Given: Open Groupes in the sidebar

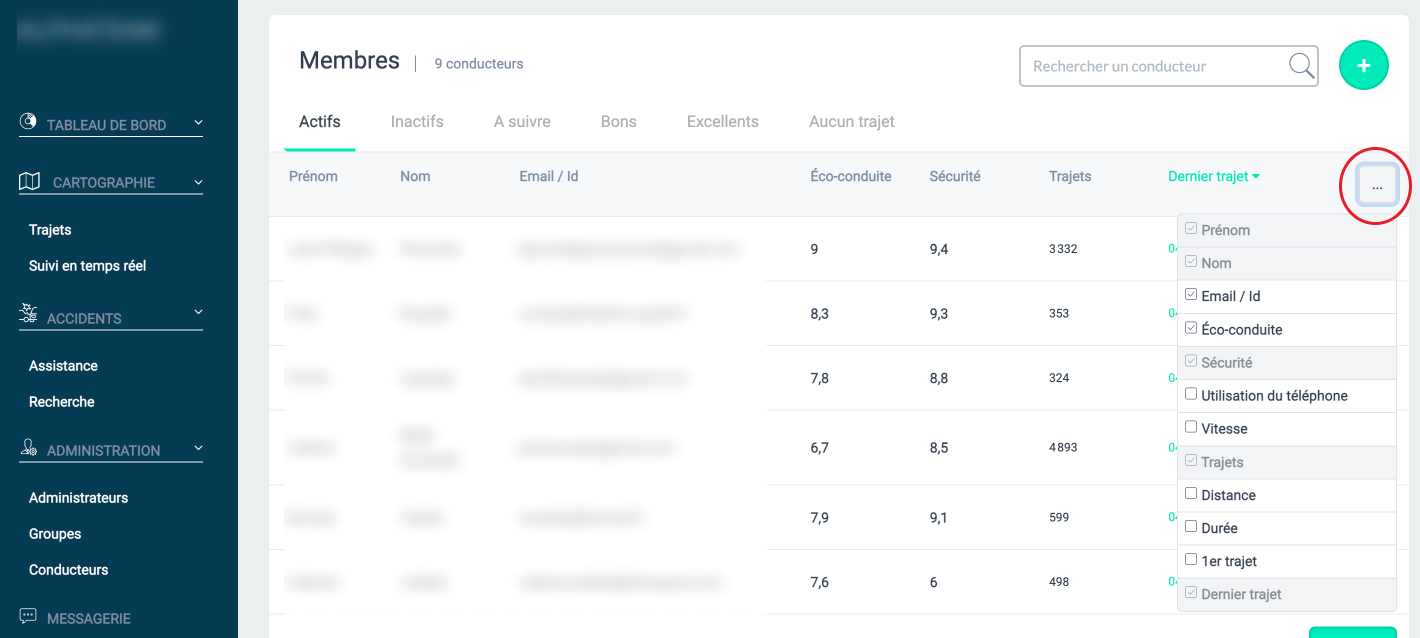Looking at the screenshot, I should 55,533.
